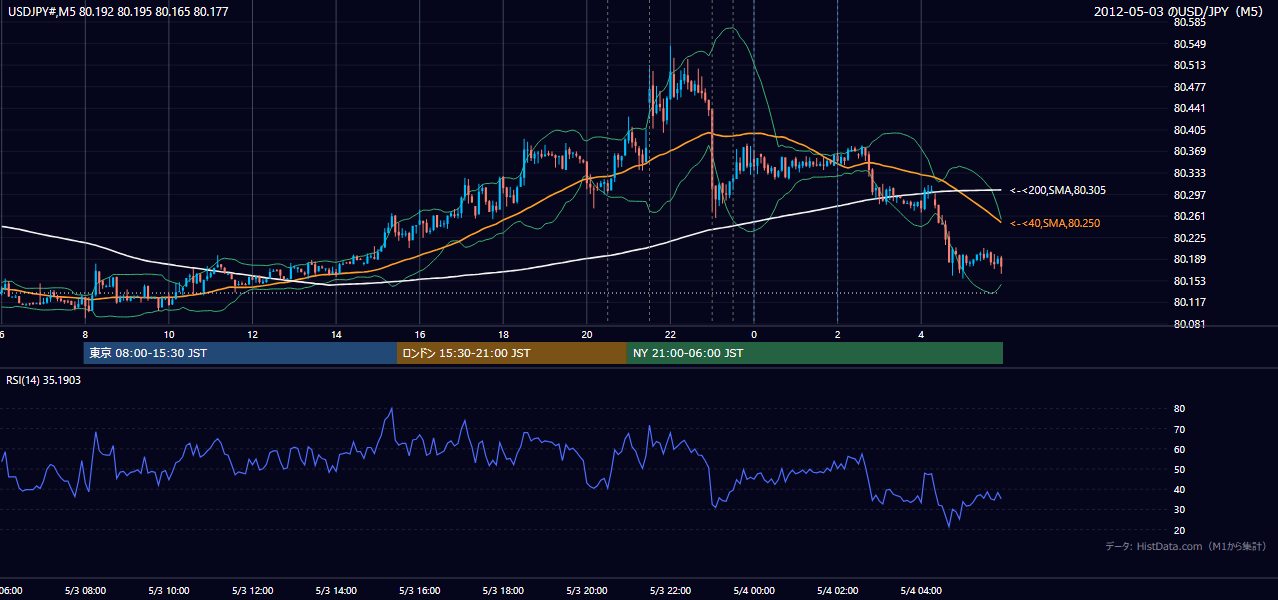Click price axis value 80.297

point(1188,195)
